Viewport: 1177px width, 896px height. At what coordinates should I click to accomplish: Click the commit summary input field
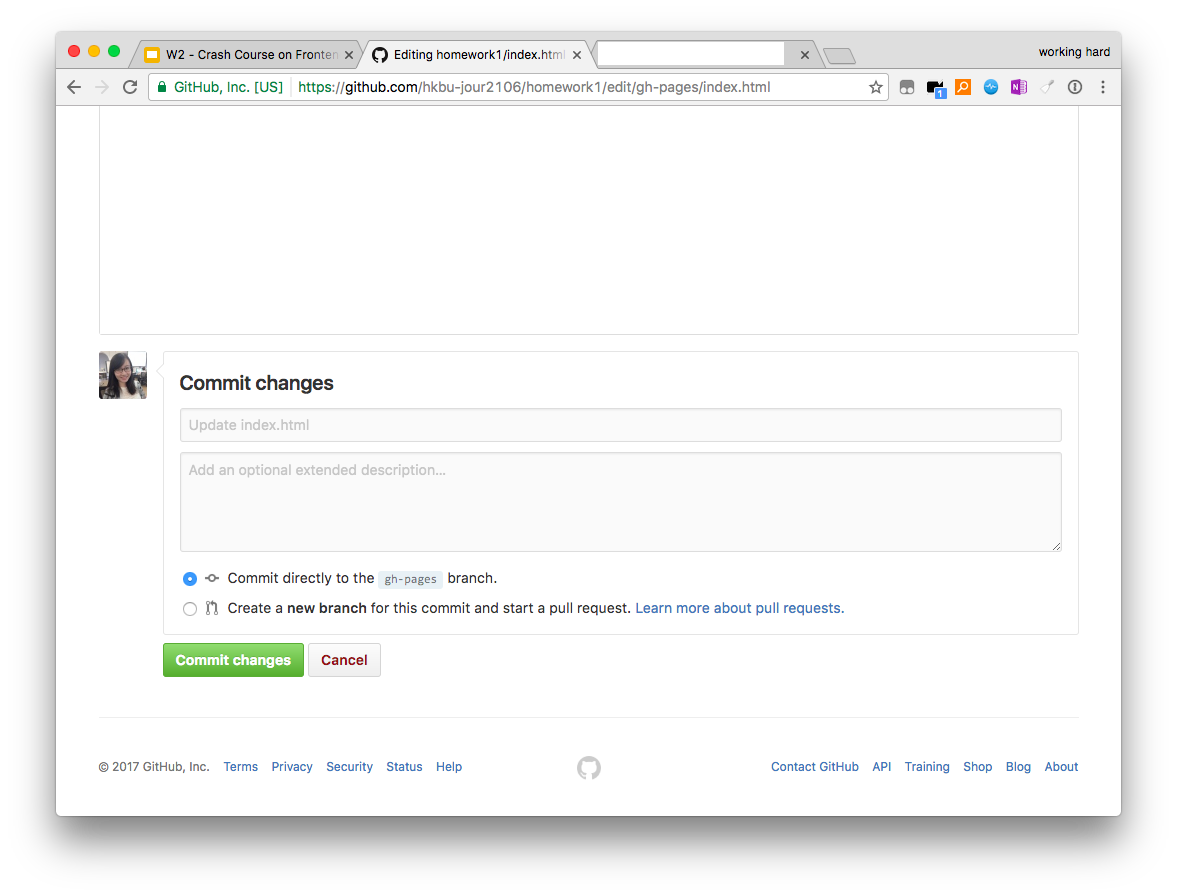coord(620,425)
